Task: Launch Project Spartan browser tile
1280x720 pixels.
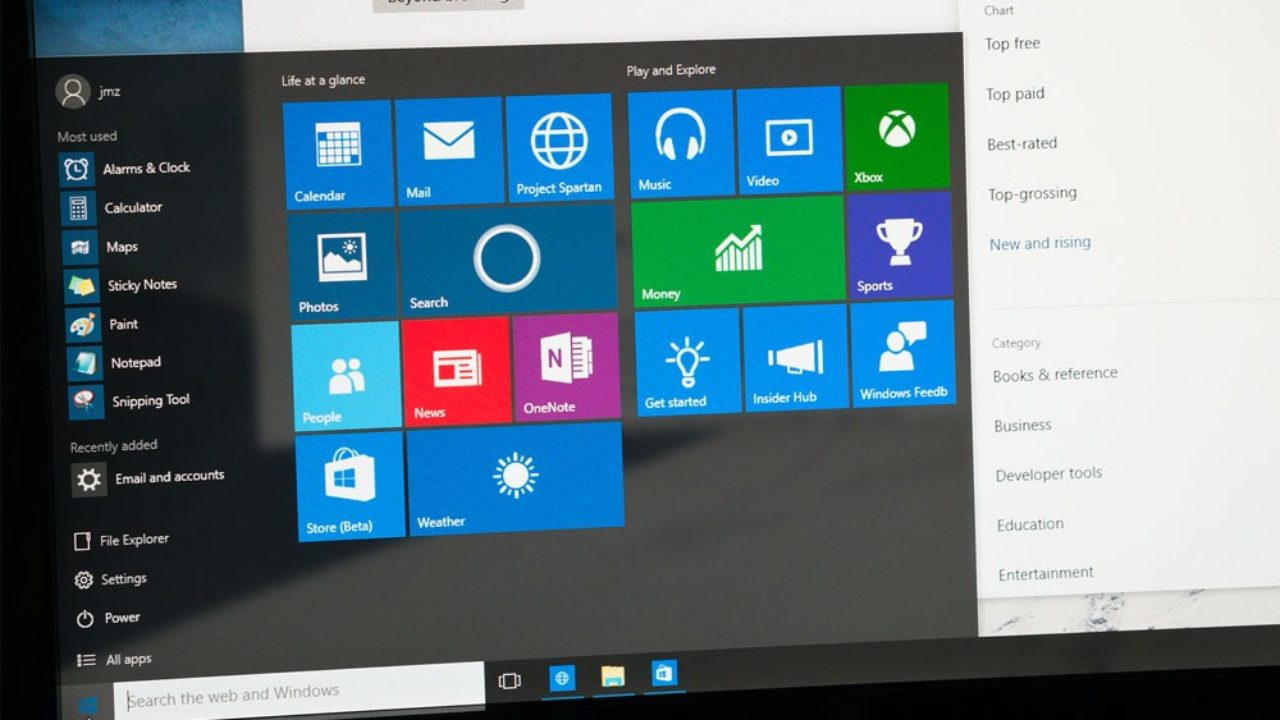Action: (559, 147)
